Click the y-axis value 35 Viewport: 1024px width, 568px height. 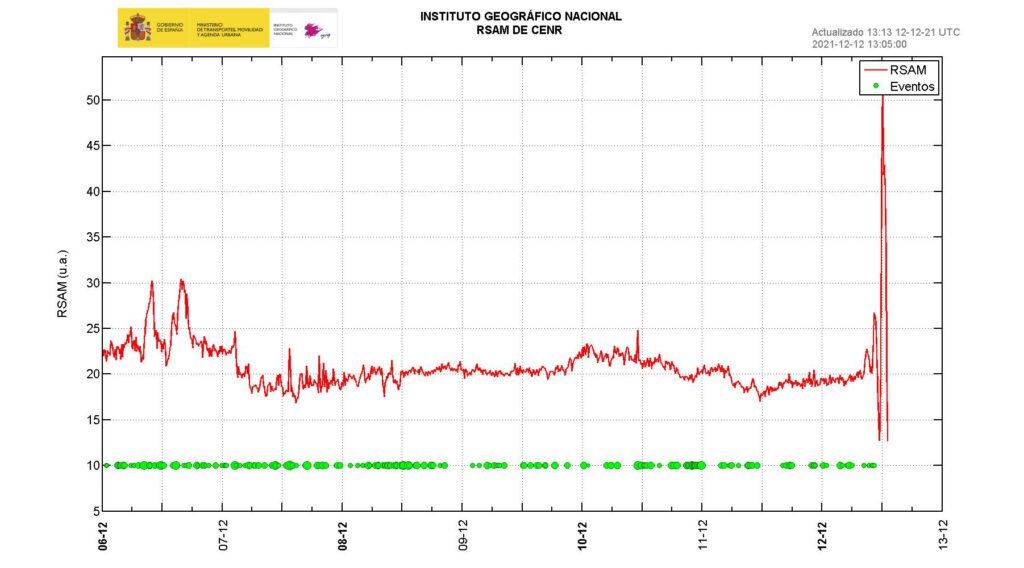tap(92, 237)
